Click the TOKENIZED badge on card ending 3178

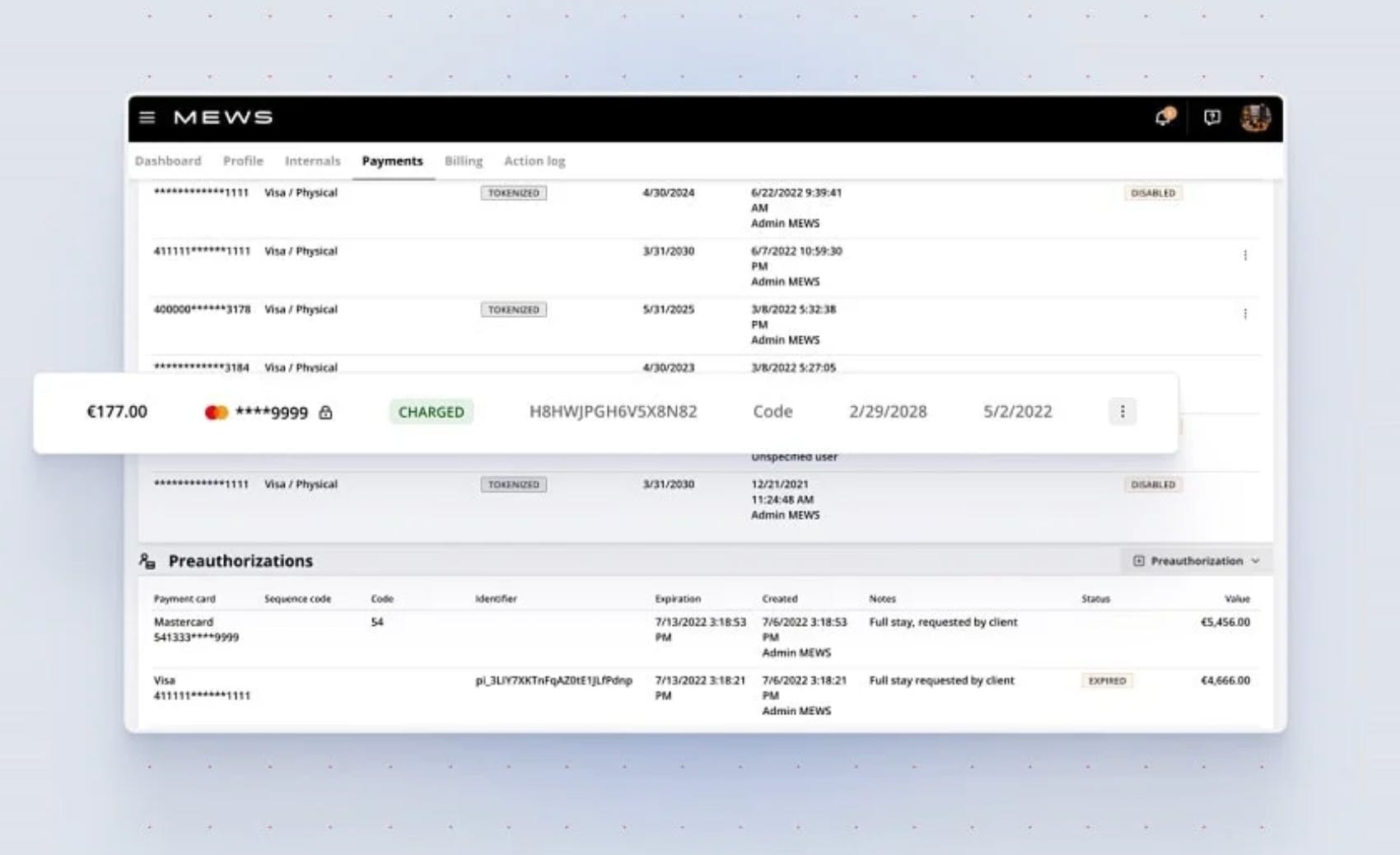513,309
